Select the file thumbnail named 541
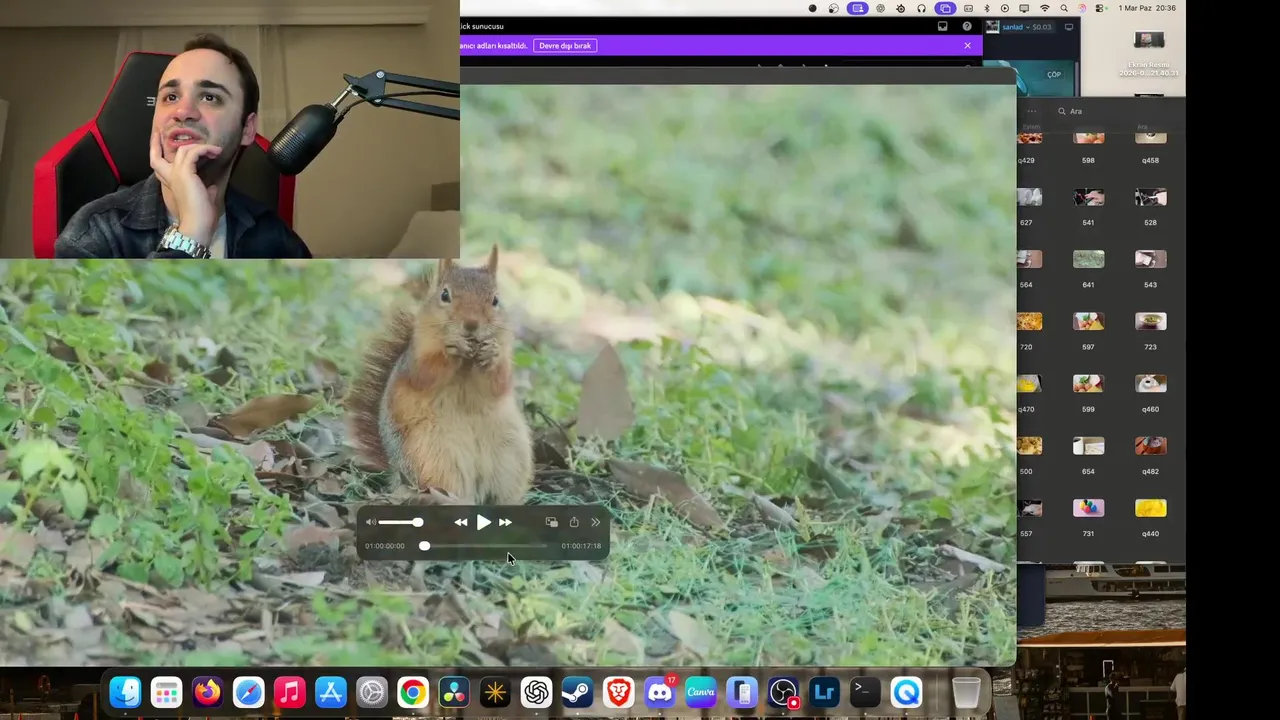 click(x=1088, y=197)
